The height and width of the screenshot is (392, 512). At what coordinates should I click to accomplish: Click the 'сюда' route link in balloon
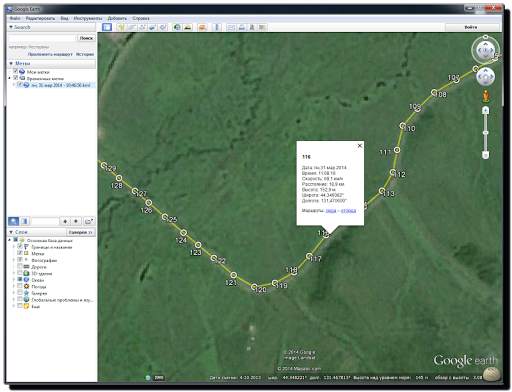click(x=331, y=211)
